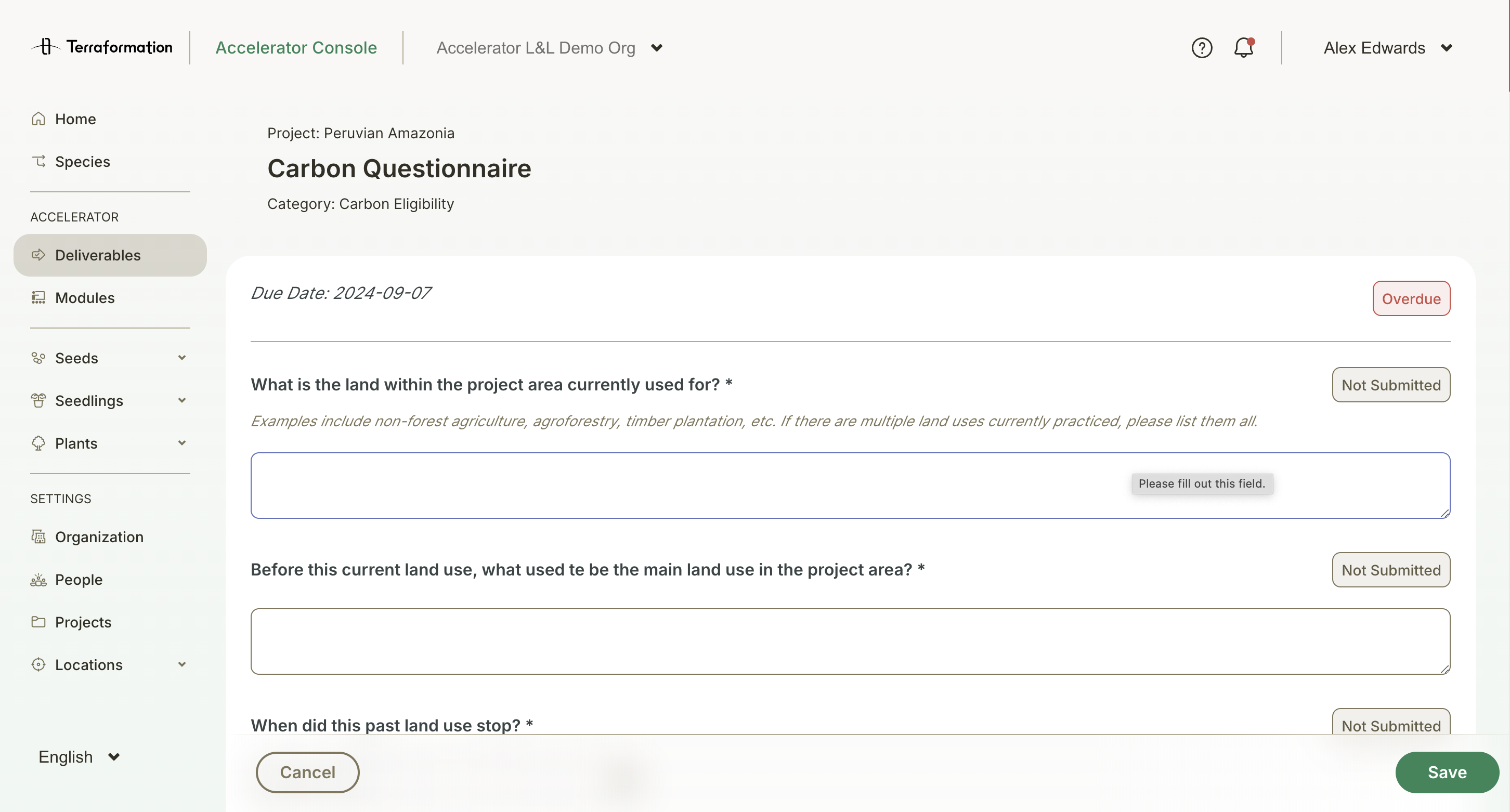The image size is (1510, 812).
Task: Click the Organization building icon
Action: pos(38,536)
